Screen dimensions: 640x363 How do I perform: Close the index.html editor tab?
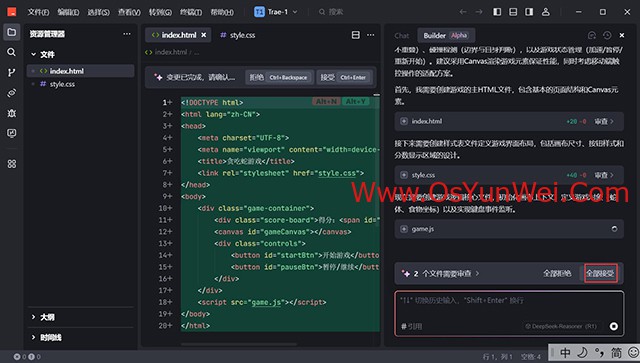pos(204,35)
